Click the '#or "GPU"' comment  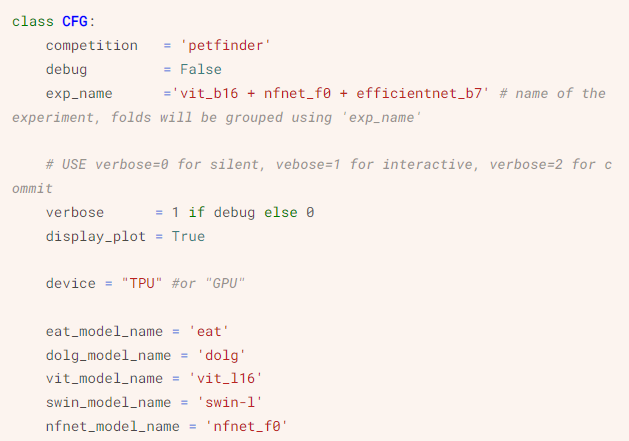click(209, 283)
